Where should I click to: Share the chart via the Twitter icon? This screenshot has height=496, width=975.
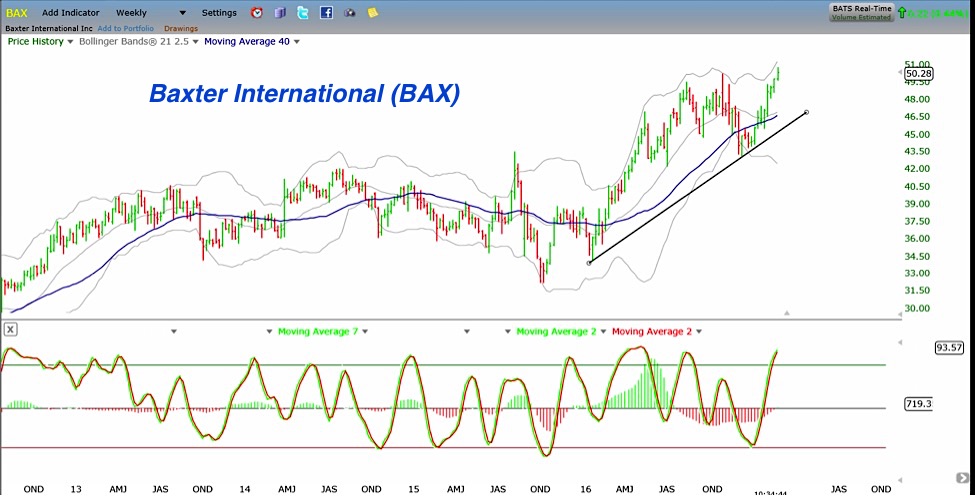tap(303, 12)
